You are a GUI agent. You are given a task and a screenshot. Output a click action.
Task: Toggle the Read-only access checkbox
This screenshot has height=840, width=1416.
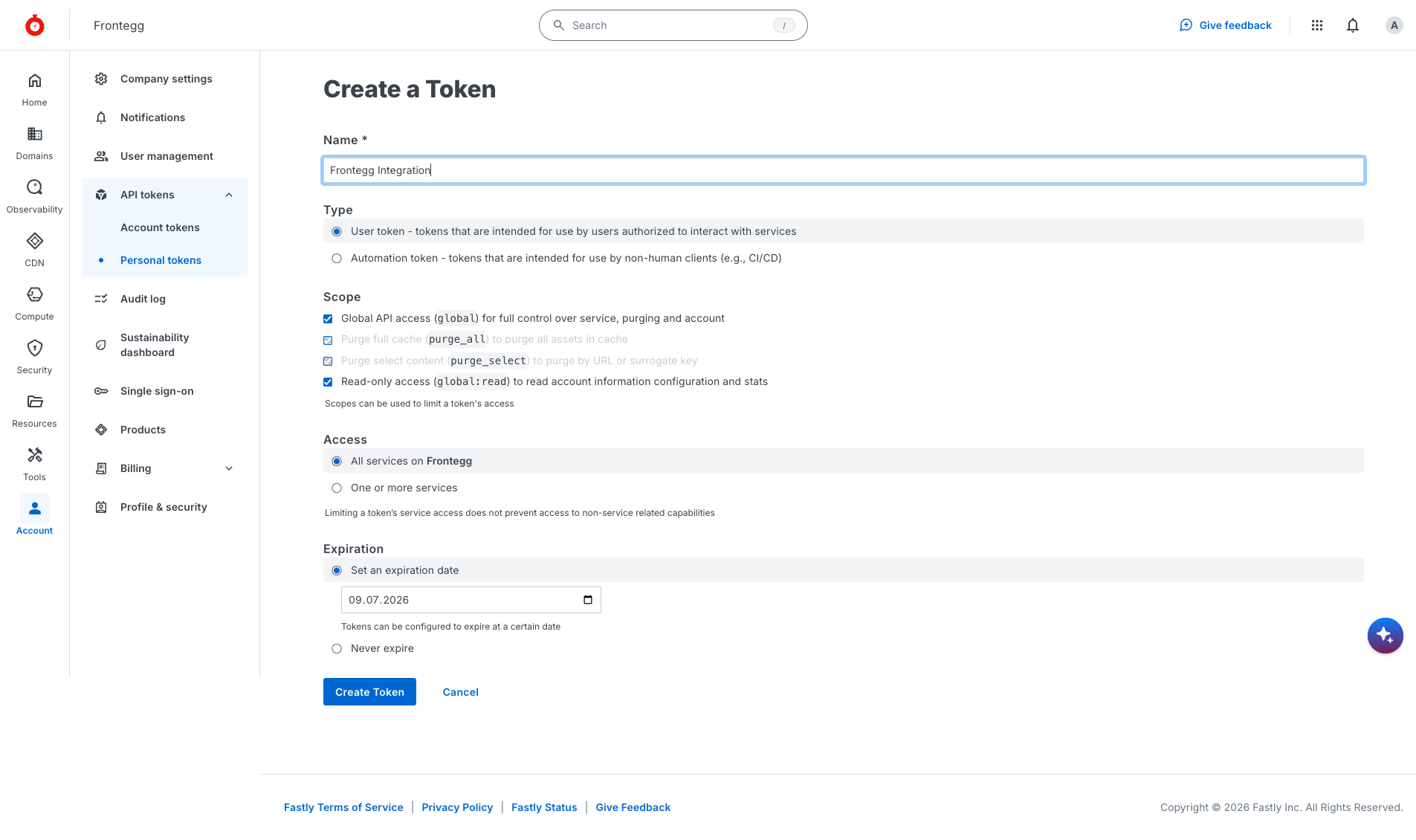click(x=328, y=382)
